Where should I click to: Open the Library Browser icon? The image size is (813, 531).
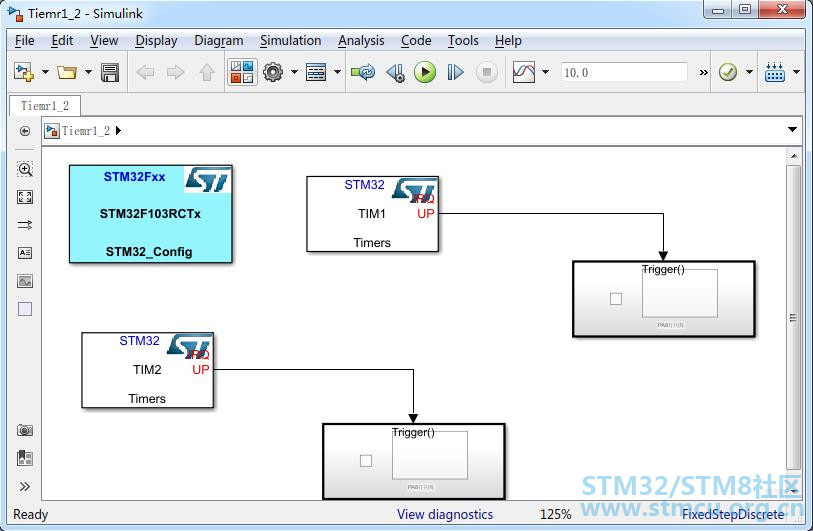tap(242, 72)
